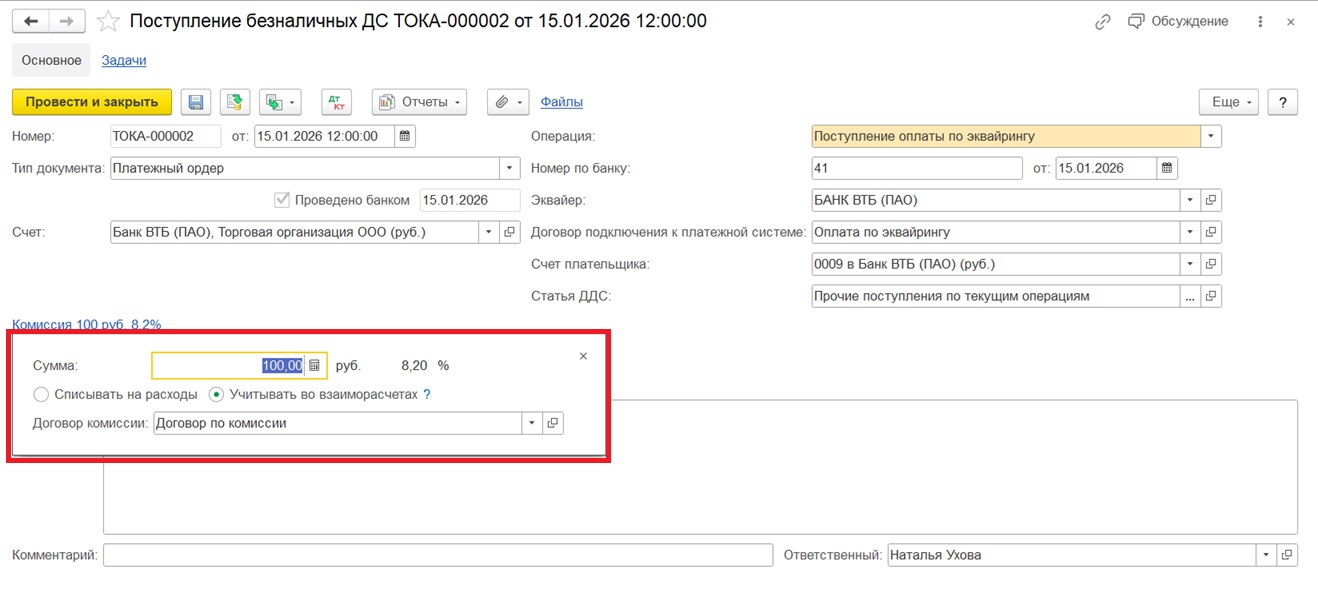Viewport: 1318px width, 593px height.
Task: Open calendar picker next to document date
Action: [404, 136]
